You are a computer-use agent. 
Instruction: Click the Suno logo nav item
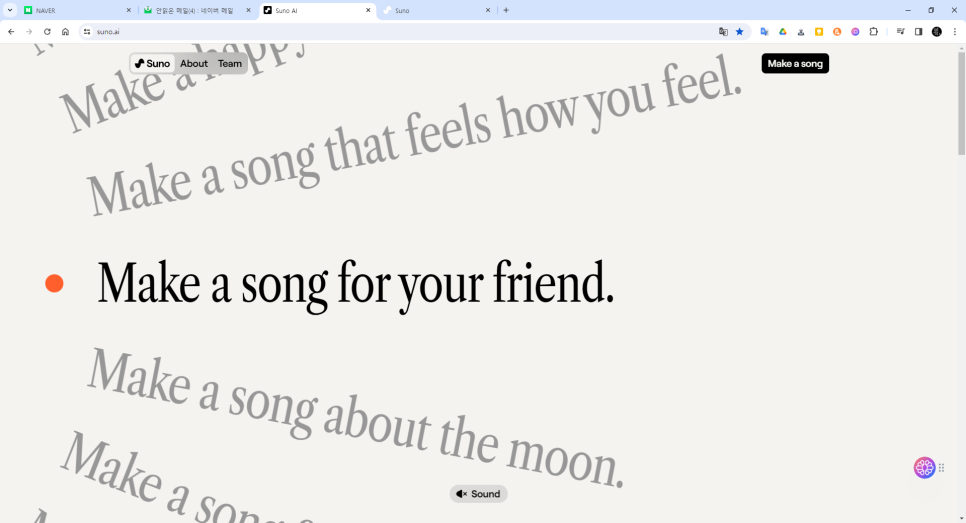(x=153, y=63)
